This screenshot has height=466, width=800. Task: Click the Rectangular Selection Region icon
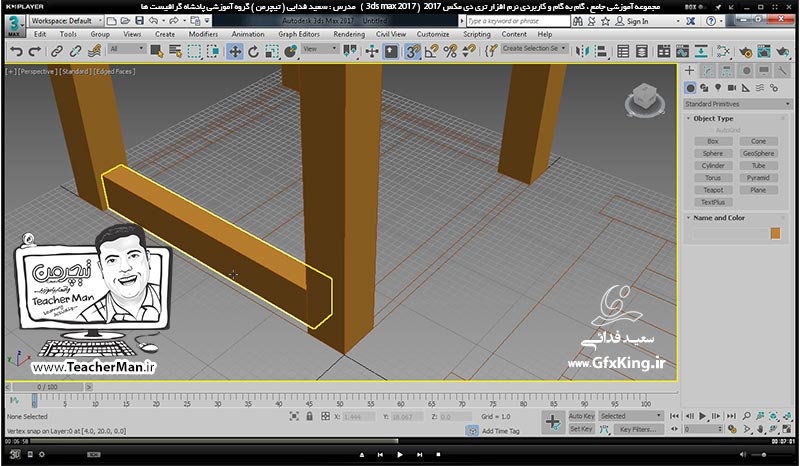point(194,51)
